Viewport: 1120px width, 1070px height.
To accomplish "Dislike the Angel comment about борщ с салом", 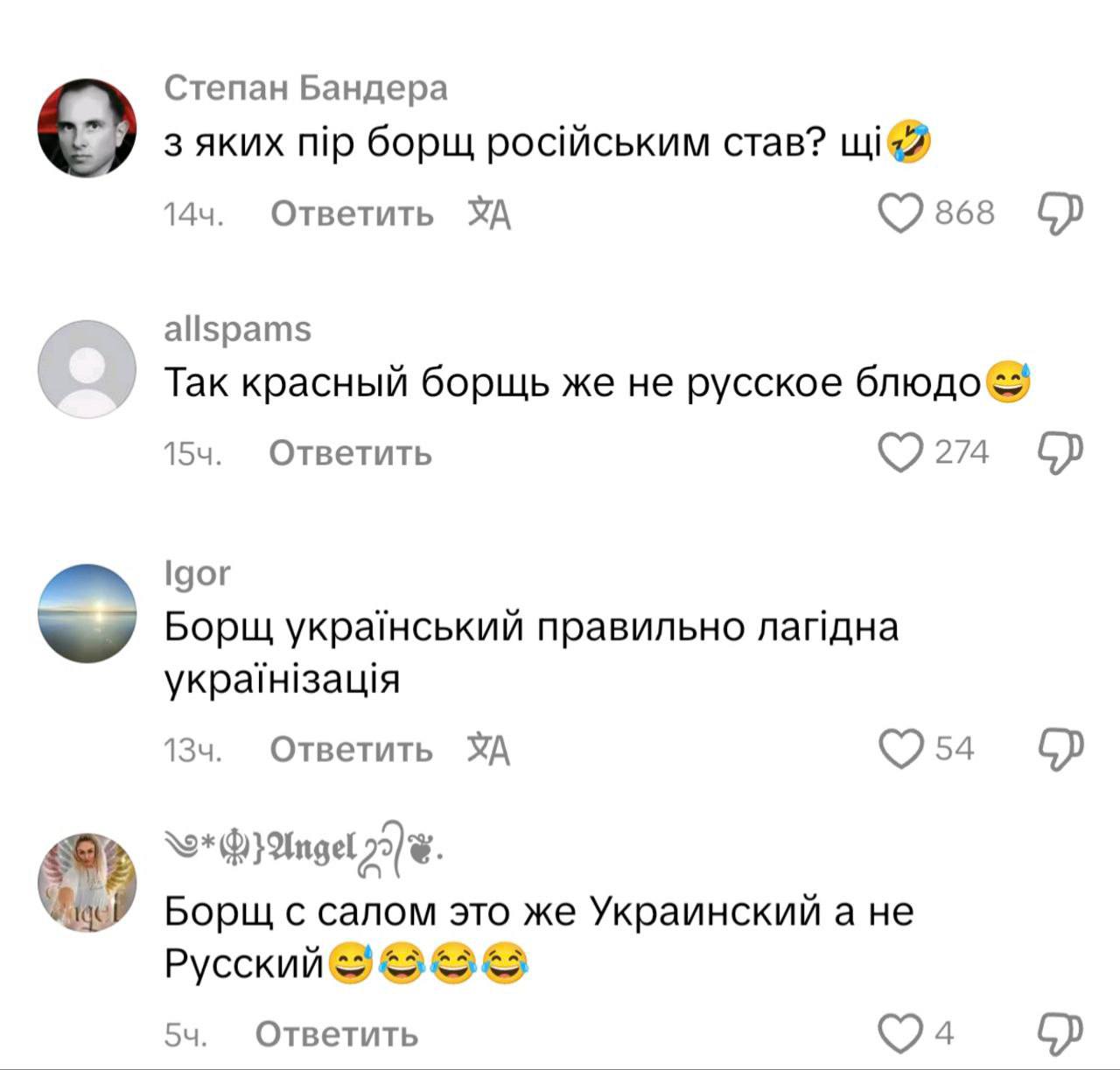I will click(x=1060, y=1034).
